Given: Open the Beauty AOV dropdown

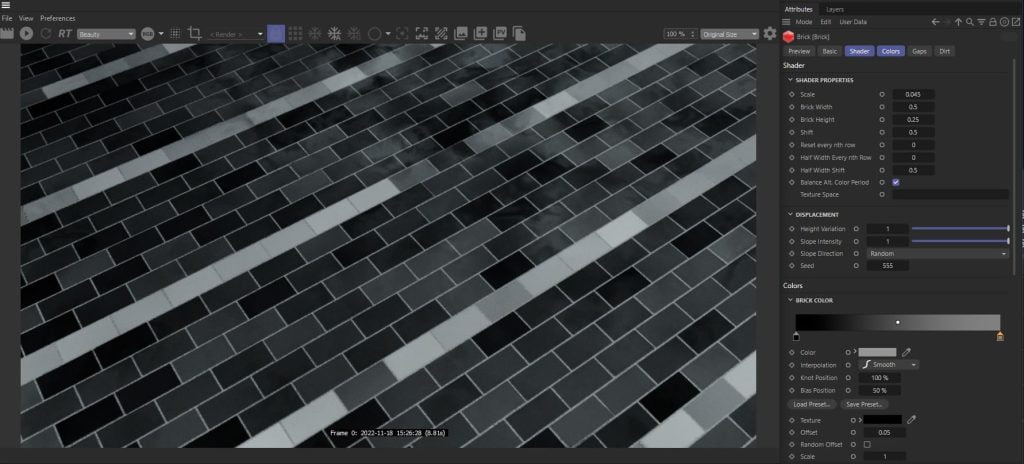Looking at the screenshot, I should tap(106, 33).
